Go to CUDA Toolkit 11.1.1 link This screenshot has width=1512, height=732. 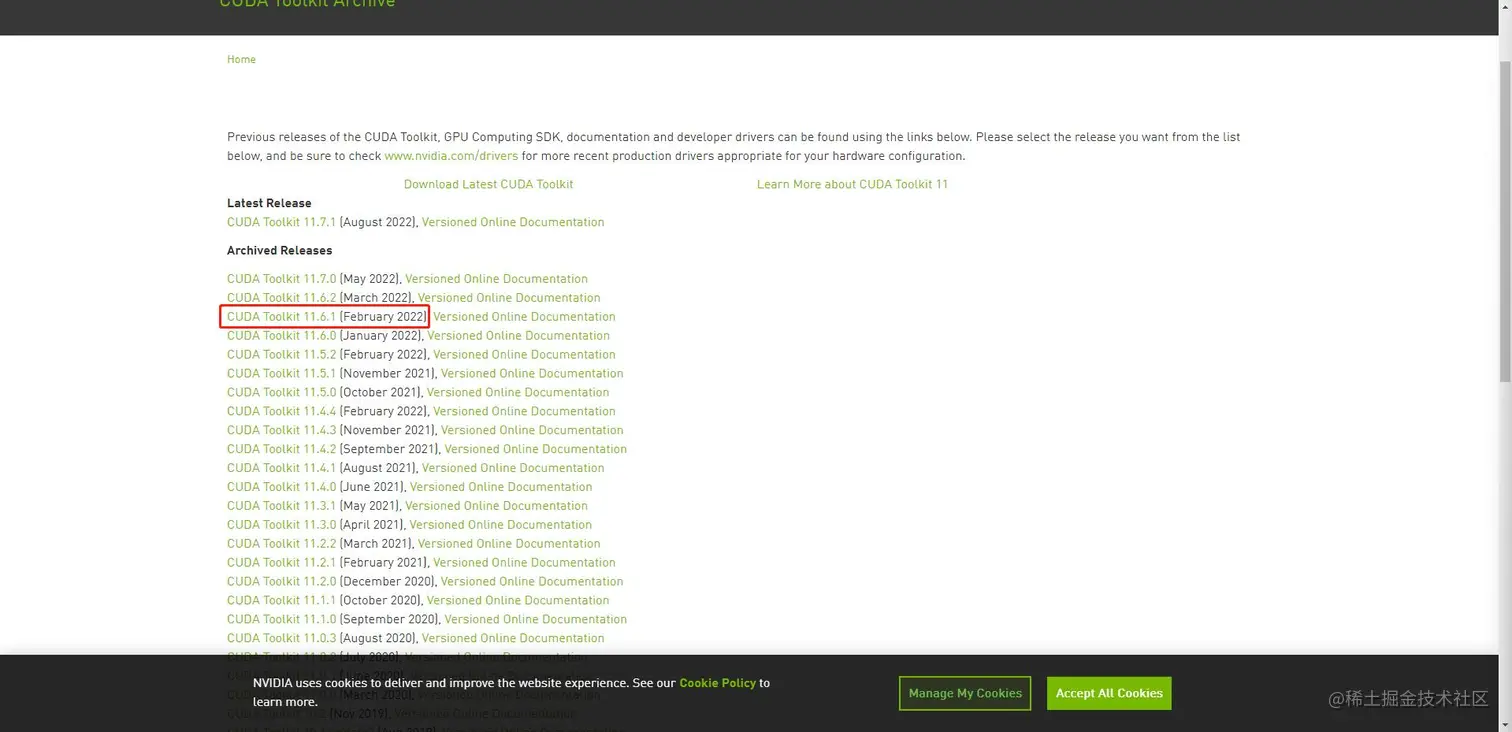(281, 601)
